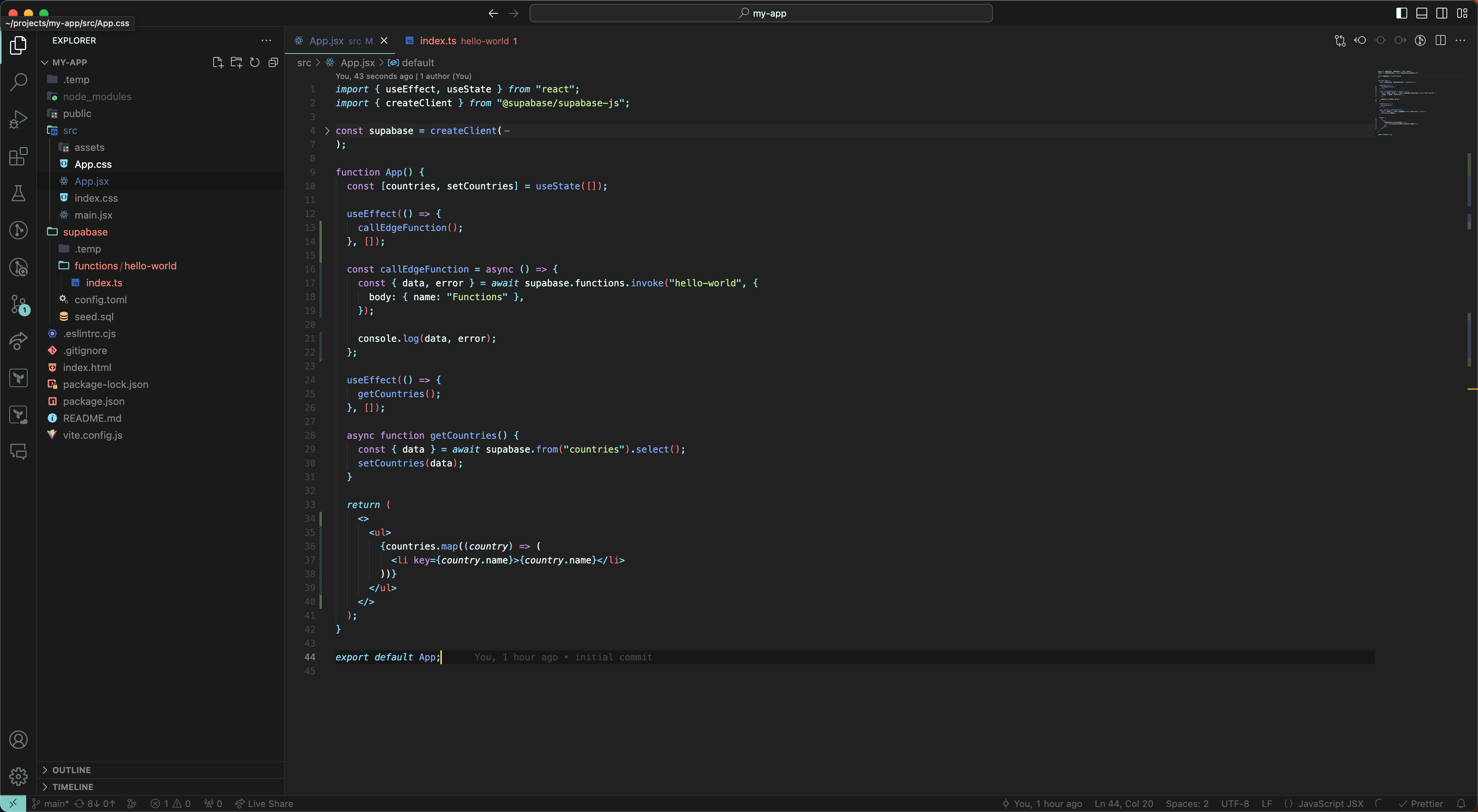Open Live Share view in activity bar

18,341
